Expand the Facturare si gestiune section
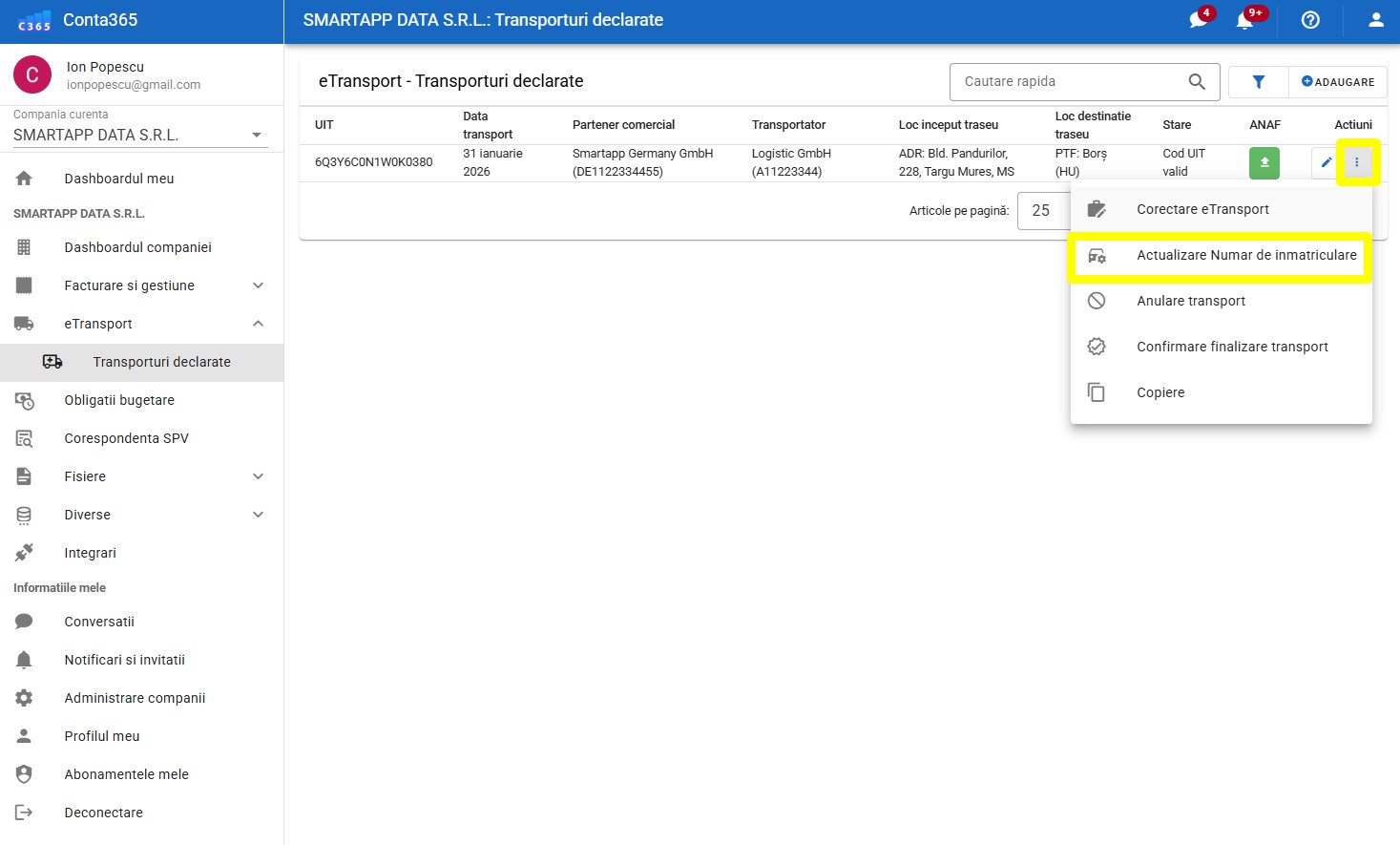 point(258,285)
